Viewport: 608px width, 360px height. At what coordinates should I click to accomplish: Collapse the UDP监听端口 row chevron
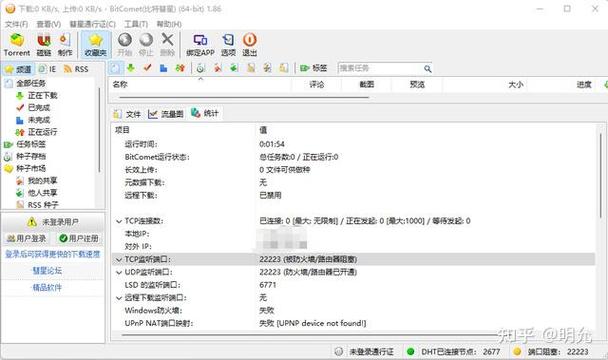pos(119,272)
